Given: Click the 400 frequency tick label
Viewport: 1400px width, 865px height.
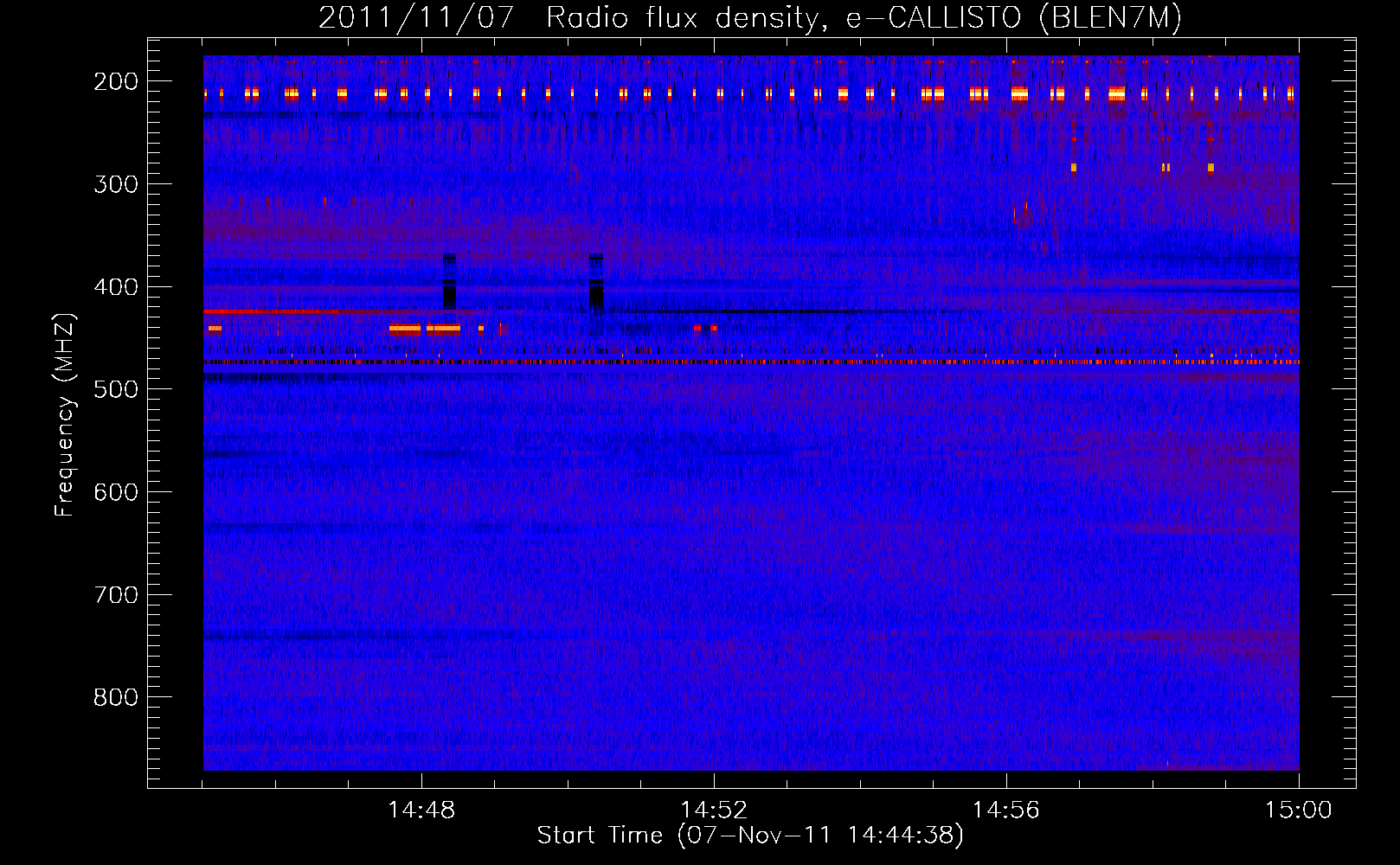Looking at the screenshot, I should pyautogui.click(x=115, y=287).
